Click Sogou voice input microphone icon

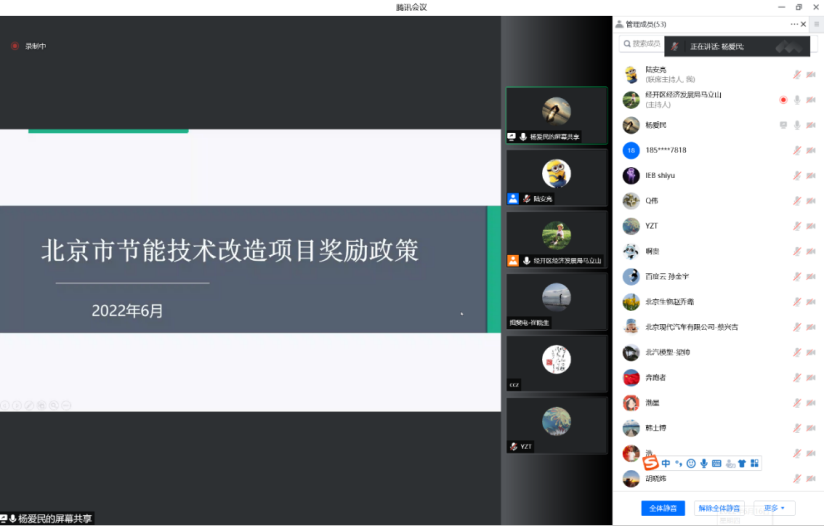[704, 463]
